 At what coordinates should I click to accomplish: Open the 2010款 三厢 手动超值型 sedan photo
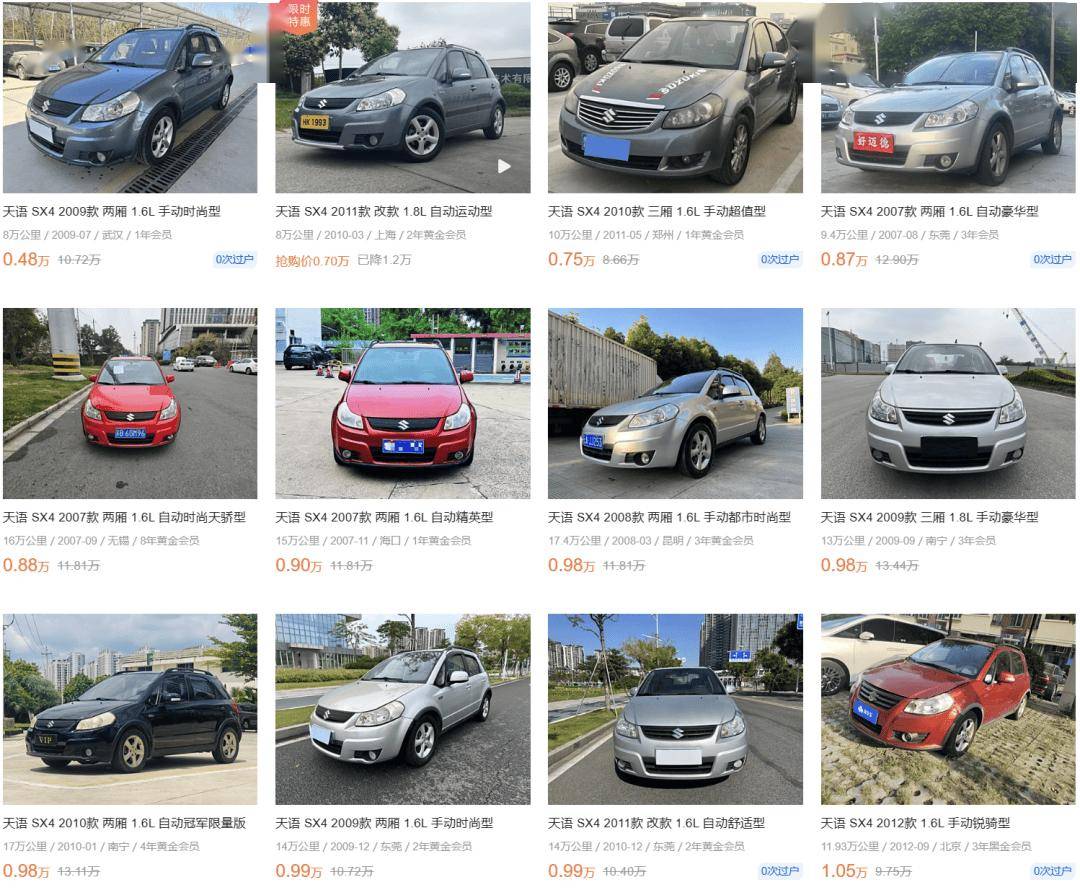coord(675,97)
